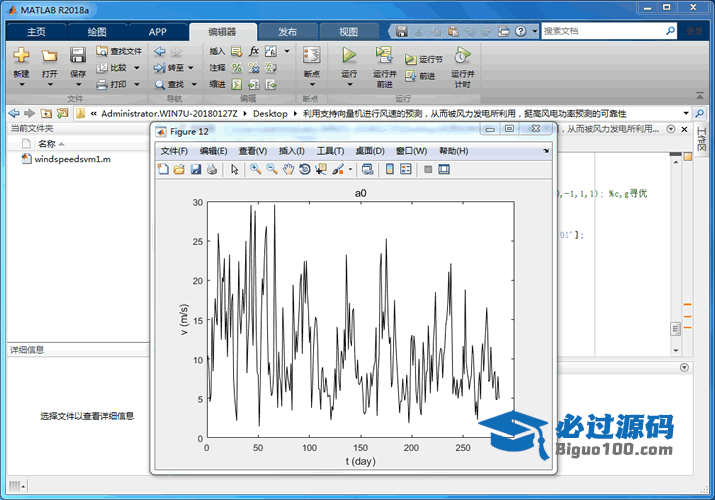Toggle the Edit Plot arrow tool
Screen dimensions: 715x500
(x=235, y=169)
